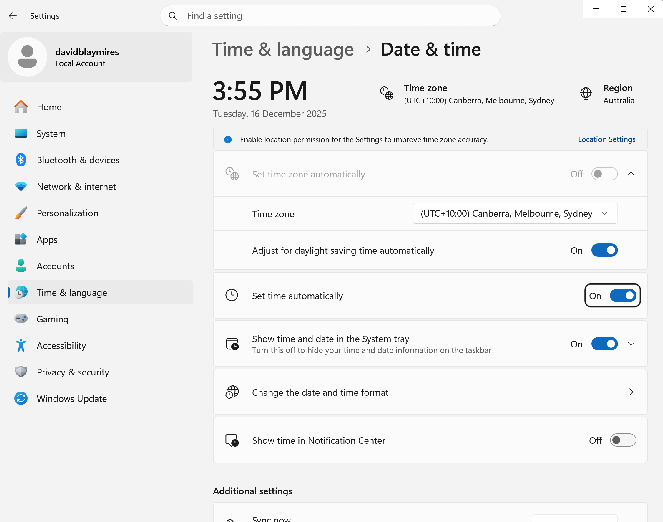Viewport: 663px width, 522px height.
Task: Click the Accessibility figure icon
Action: pyautogui.click(x=21, y=345)
